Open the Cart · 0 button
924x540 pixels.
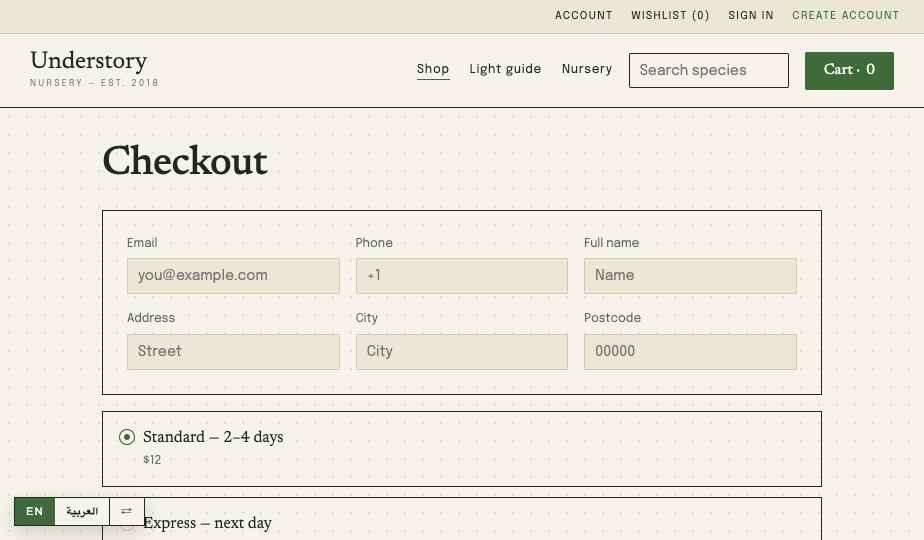[849, 71]
